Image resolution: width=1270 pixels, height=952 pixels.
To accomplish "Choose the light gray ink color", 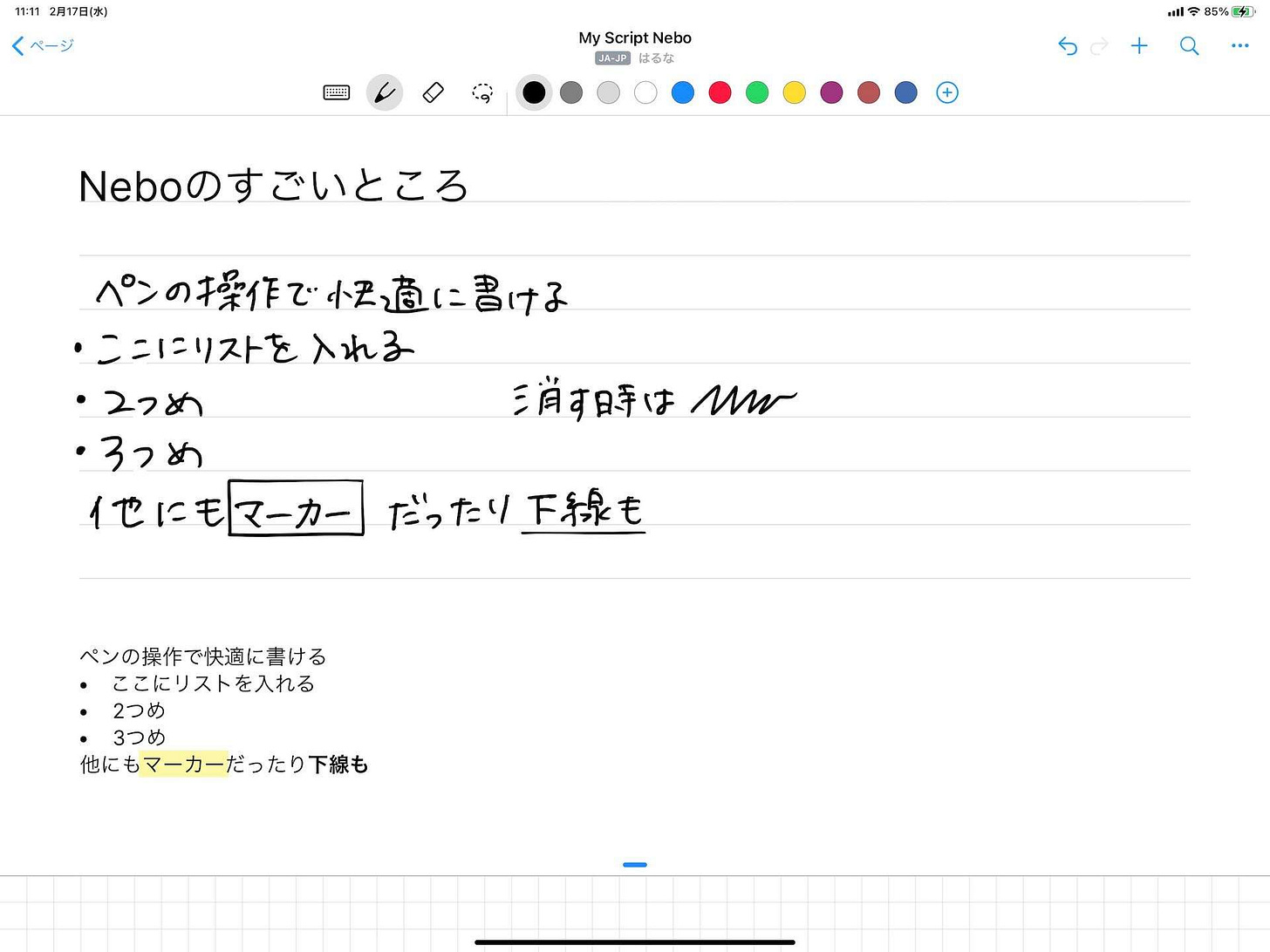I will 609,92.
